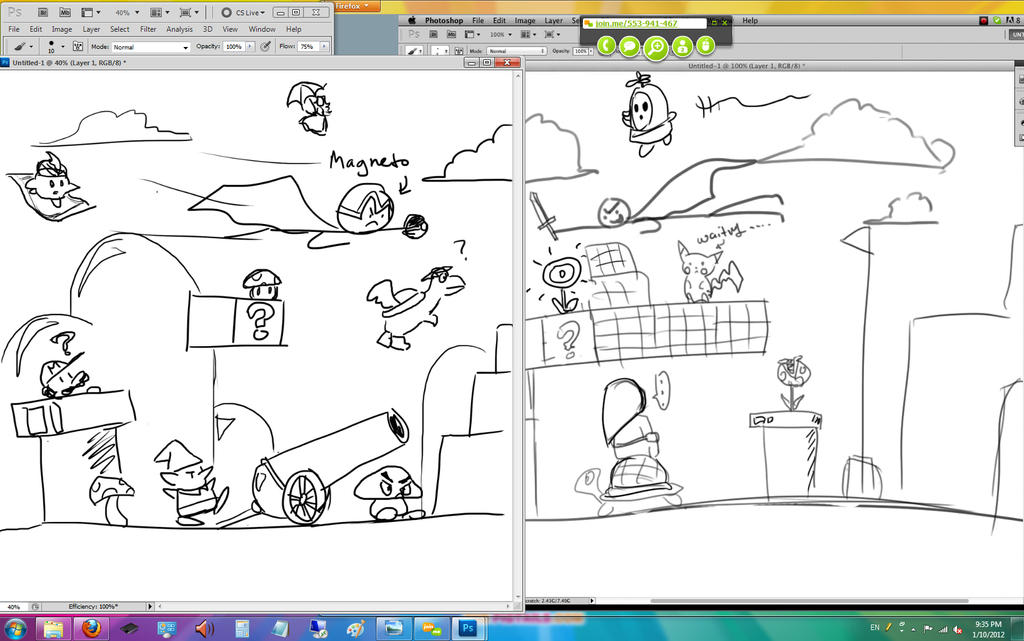Image resolution: width=1024 pixels, height=641 pixels.
Task: Open the File menu in left Photoshop window
Action: 14,29
